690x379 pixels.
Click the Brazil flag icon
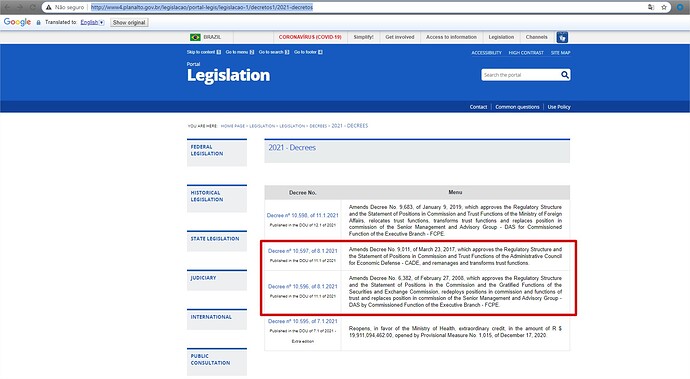click(195, 37)
